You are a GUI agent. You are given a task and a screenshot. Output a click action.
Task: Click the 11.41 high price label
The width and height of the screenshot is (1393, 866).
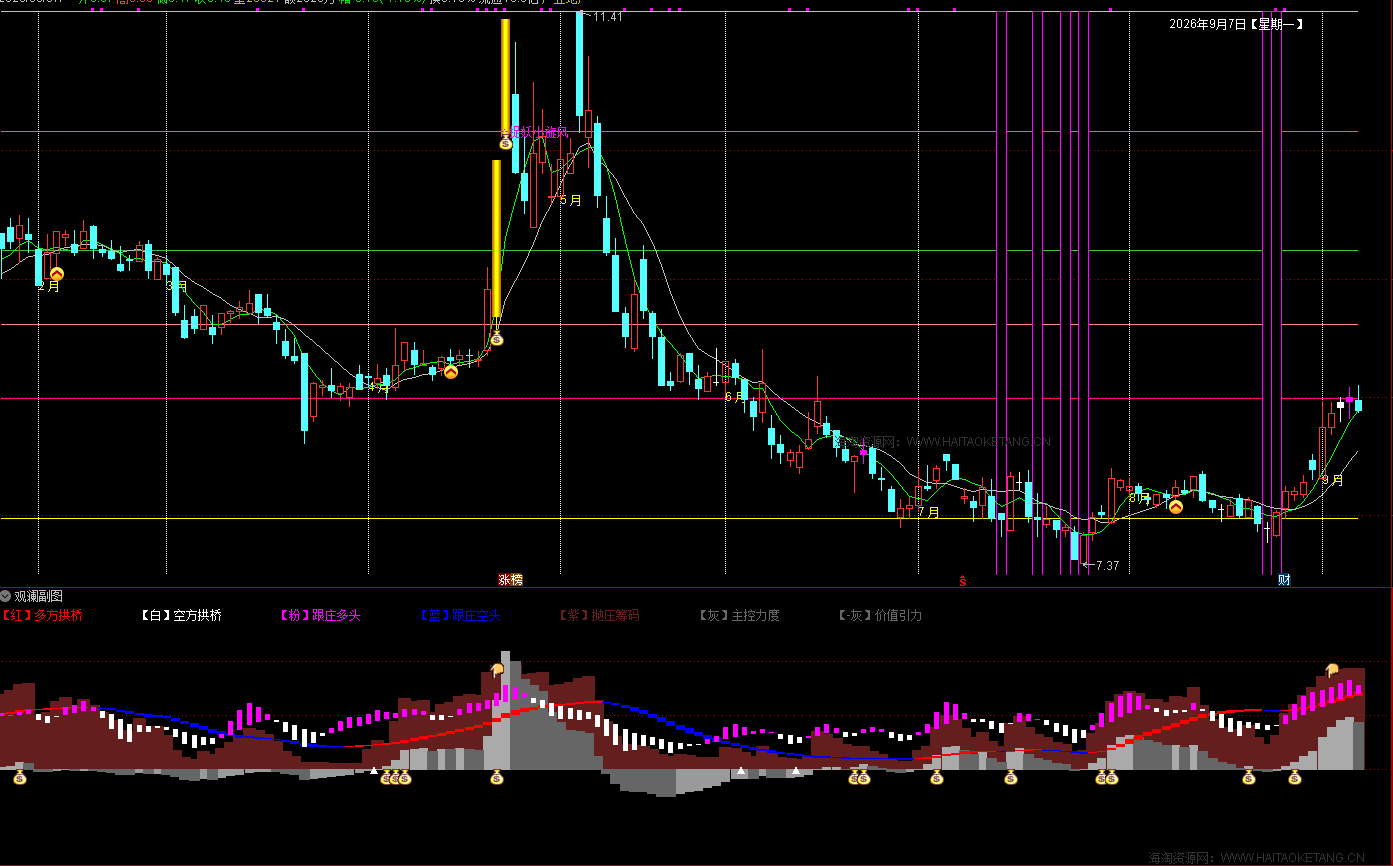tap(607, 17)
